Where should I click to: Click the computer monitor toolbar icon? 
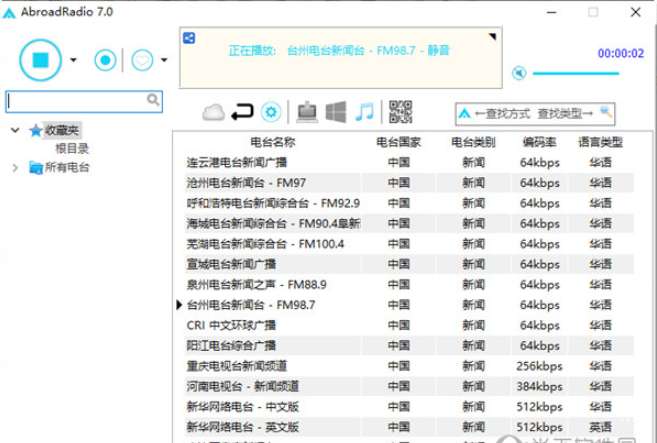307,112
